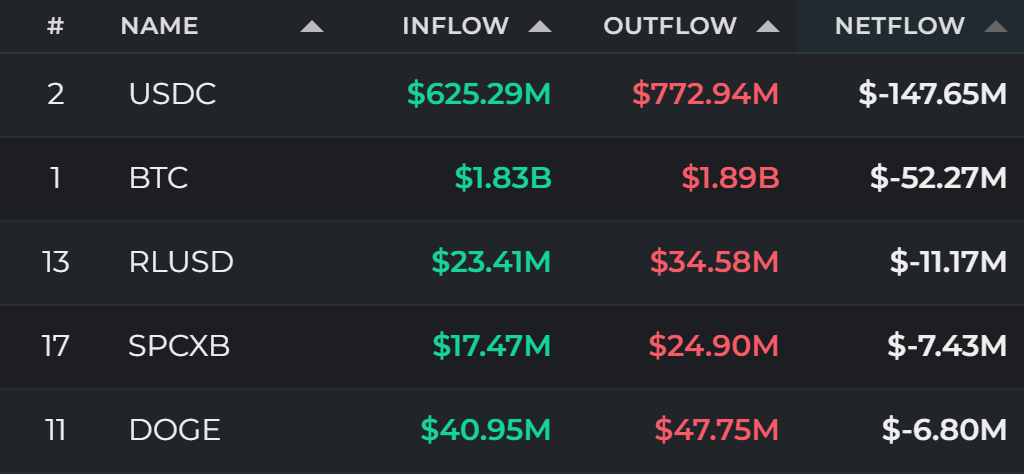
Task: Click the OUTFLOW sort triangle icon
Action: pyautogui.click(x=768, y=27)
